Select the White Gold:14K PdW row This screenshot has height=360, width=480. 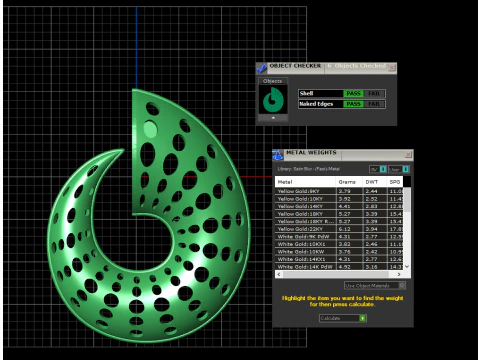340,267
